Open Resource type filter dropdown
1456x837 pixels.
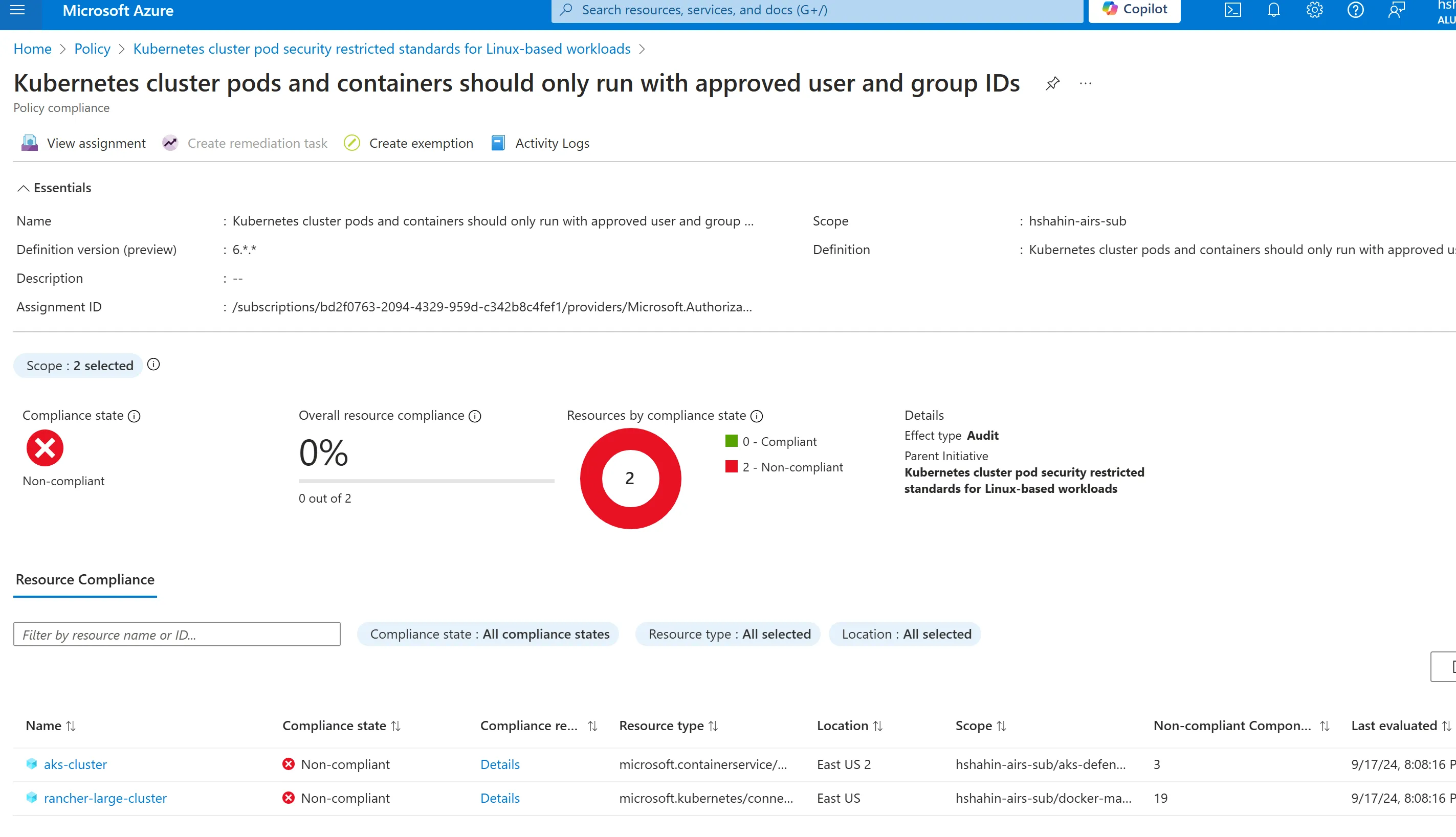point(729,634)
